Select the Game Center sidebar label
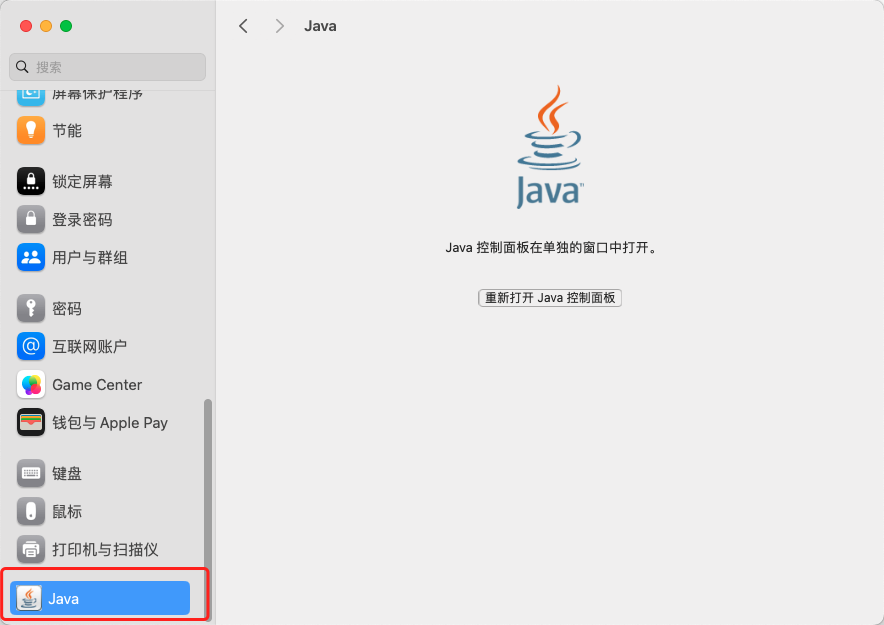 pyautogui.click(x=97, y=385)
